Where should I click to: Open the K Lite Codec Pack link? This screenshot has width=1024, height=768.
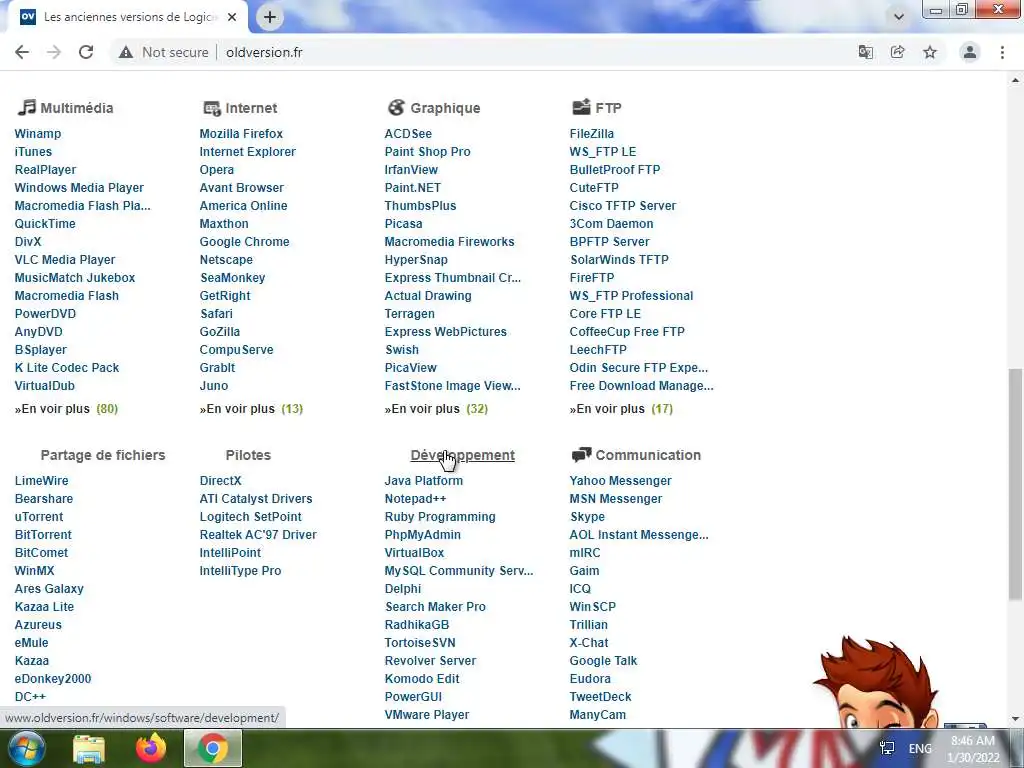tap(67, 368)
